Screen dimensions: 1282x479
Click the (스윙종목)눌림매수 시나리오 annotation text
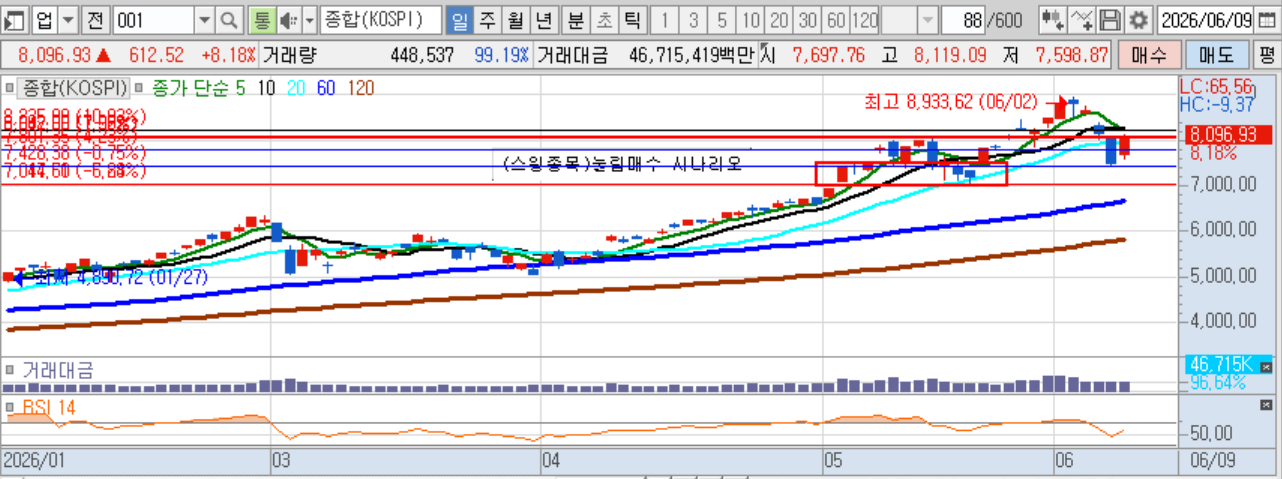pyautogui.click(x=622, y=163)
